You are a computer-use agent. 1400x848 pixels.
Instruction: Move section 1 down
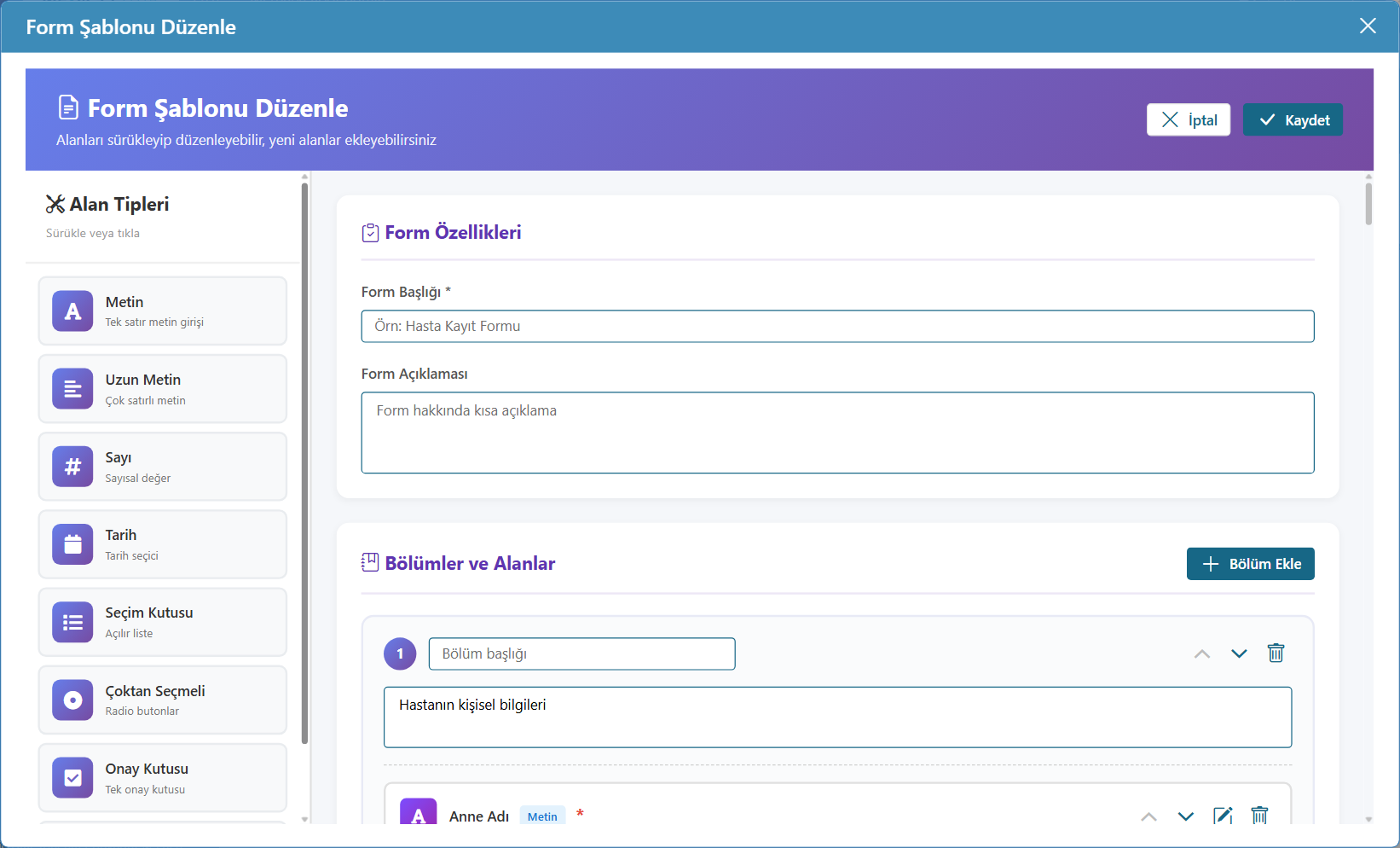tap(1239, 653)
